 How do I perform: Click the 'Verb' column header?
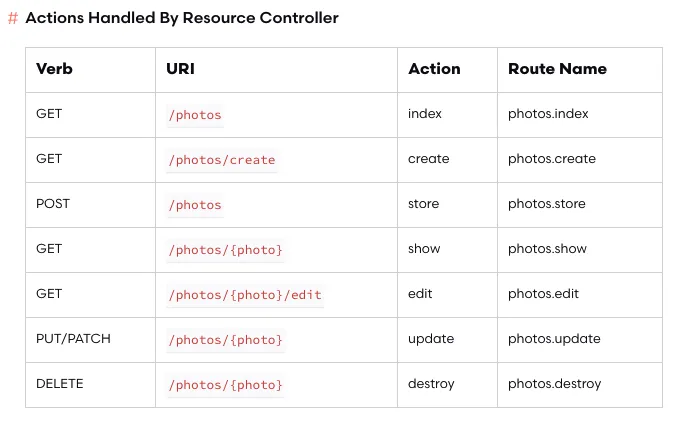click(x=54, y=69)
